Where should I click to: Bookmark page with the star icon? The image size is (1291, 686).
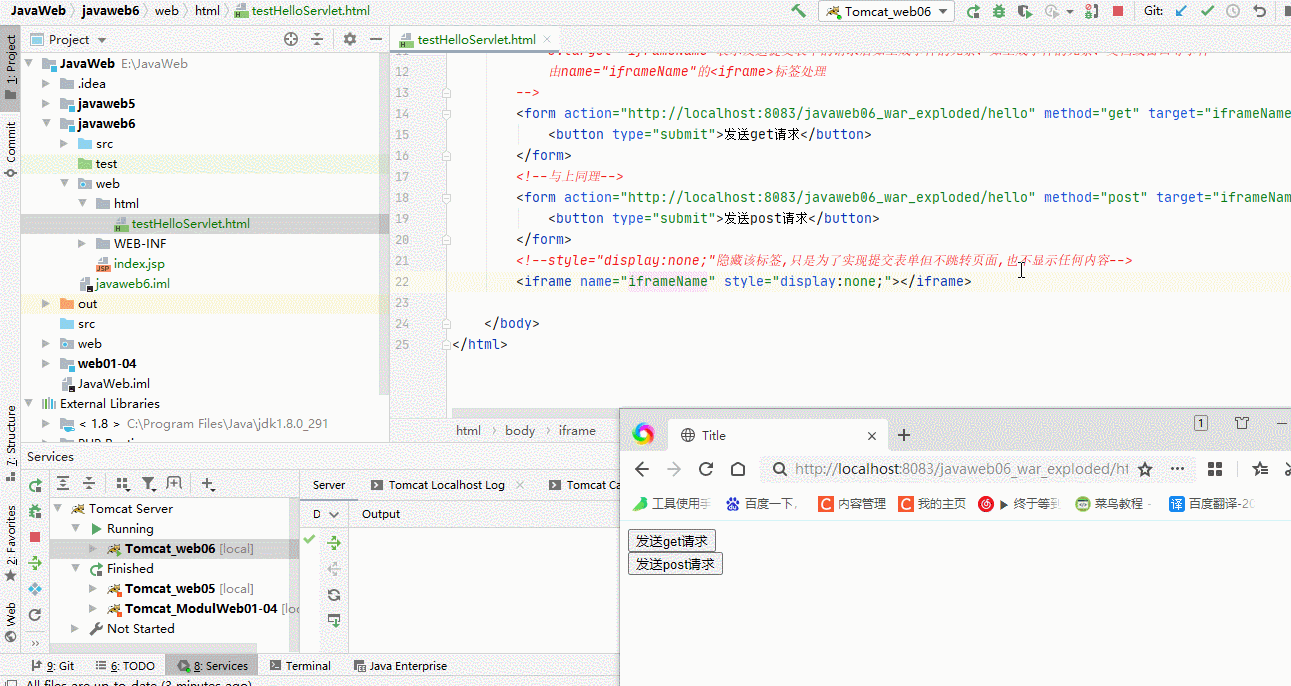coord(1146,469)
